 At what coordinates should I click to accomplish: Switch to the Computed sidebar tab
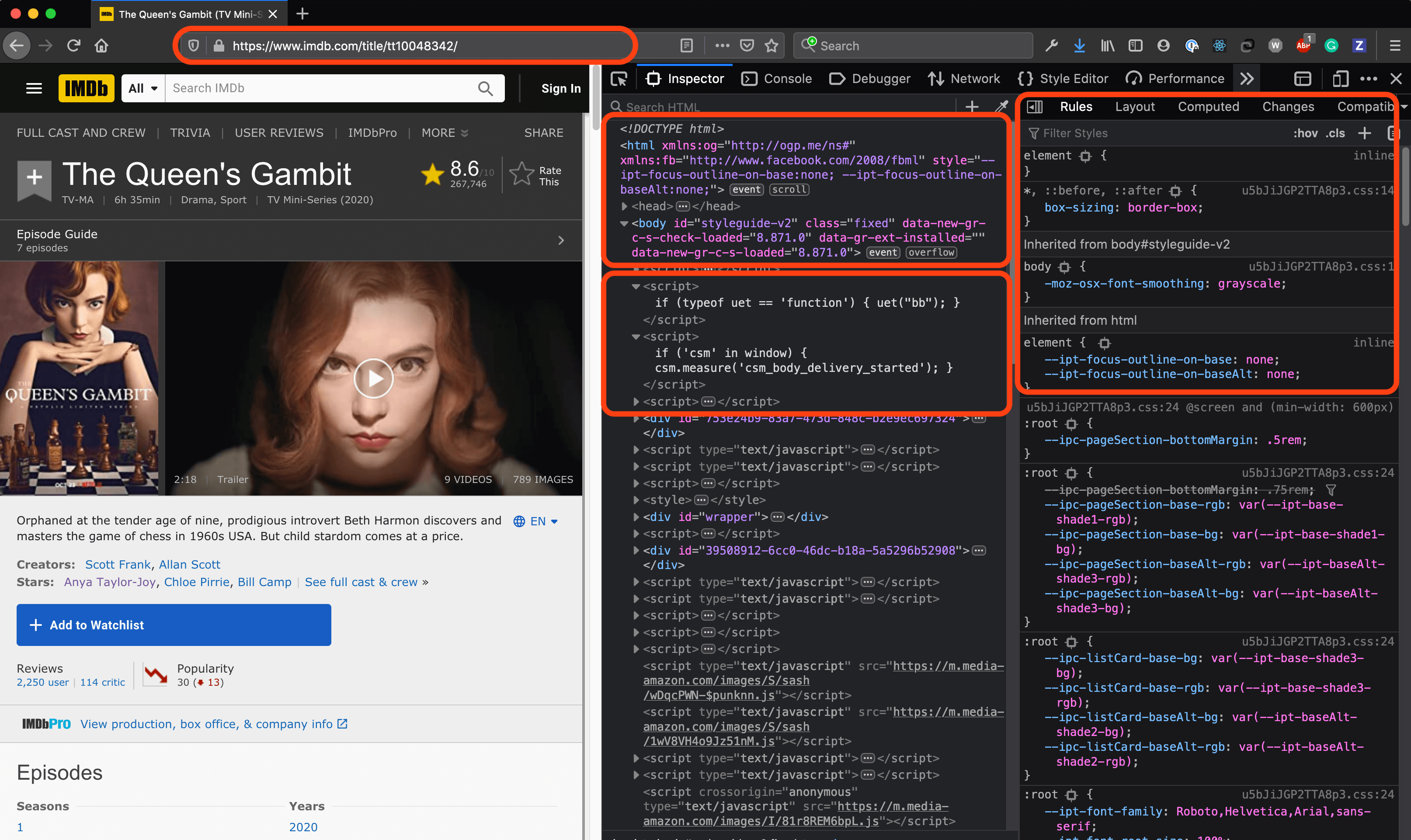click(x=1208, y=106)
